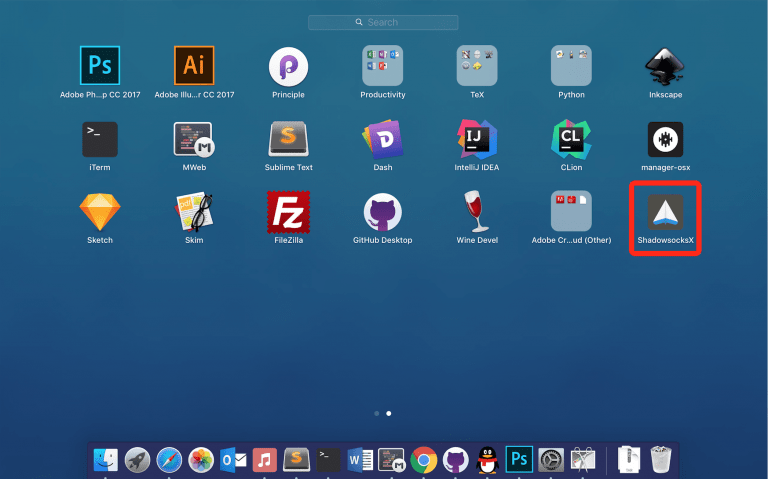The width and height of the screenshot is (768, 479).
Task: Open the Skim PDF reader
Action: coord(194,212)
